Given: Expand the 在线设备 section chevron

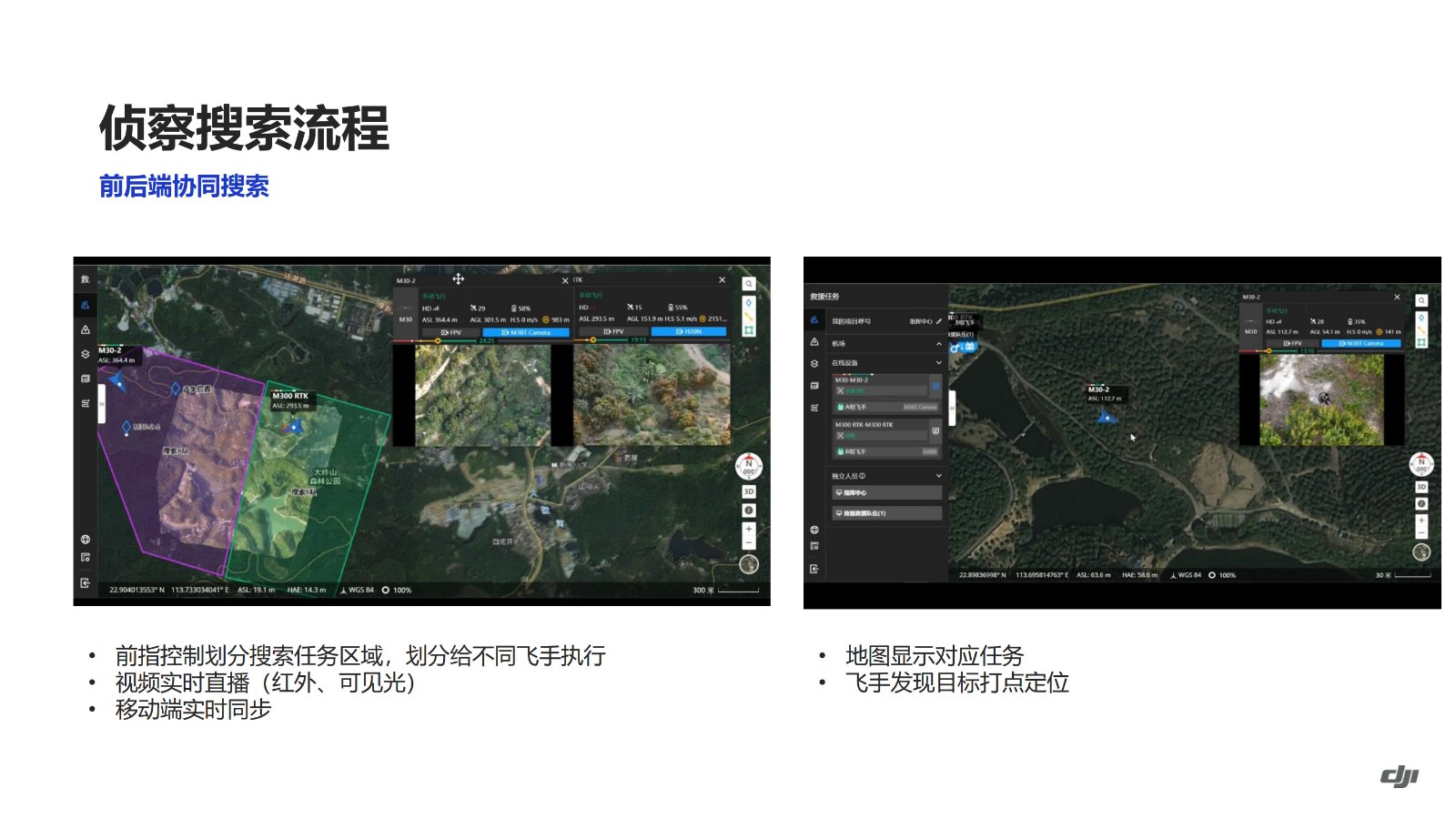Looking at the screenshot, I should pos(939,363).
